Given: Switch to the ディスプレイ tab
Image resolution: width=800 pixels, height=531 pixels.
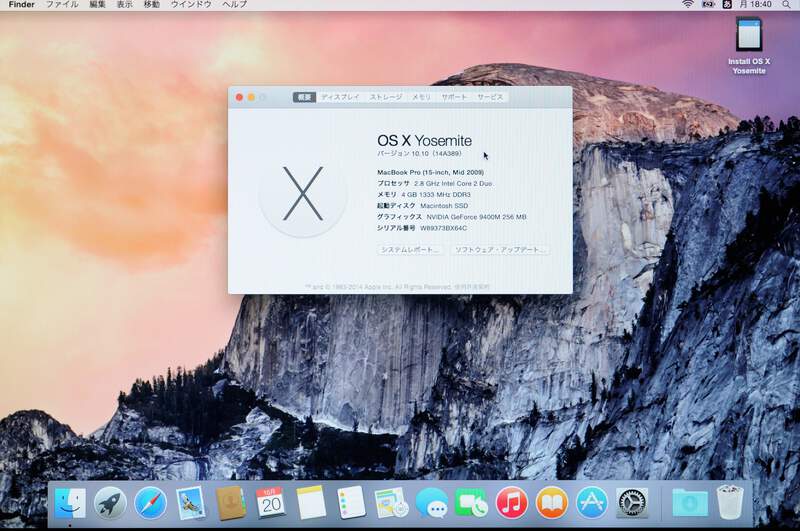Looking at the screenshot, I should click(340, 97).
